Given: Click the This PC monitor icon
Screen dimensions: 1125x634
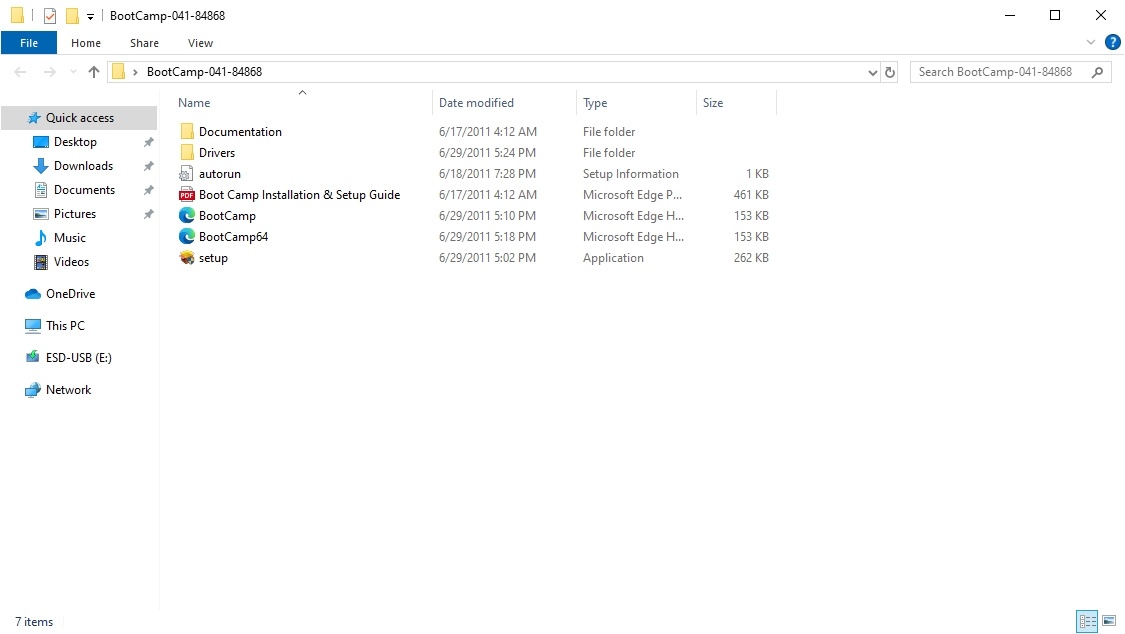Looking at the screenshot, I should click(32, 326).
